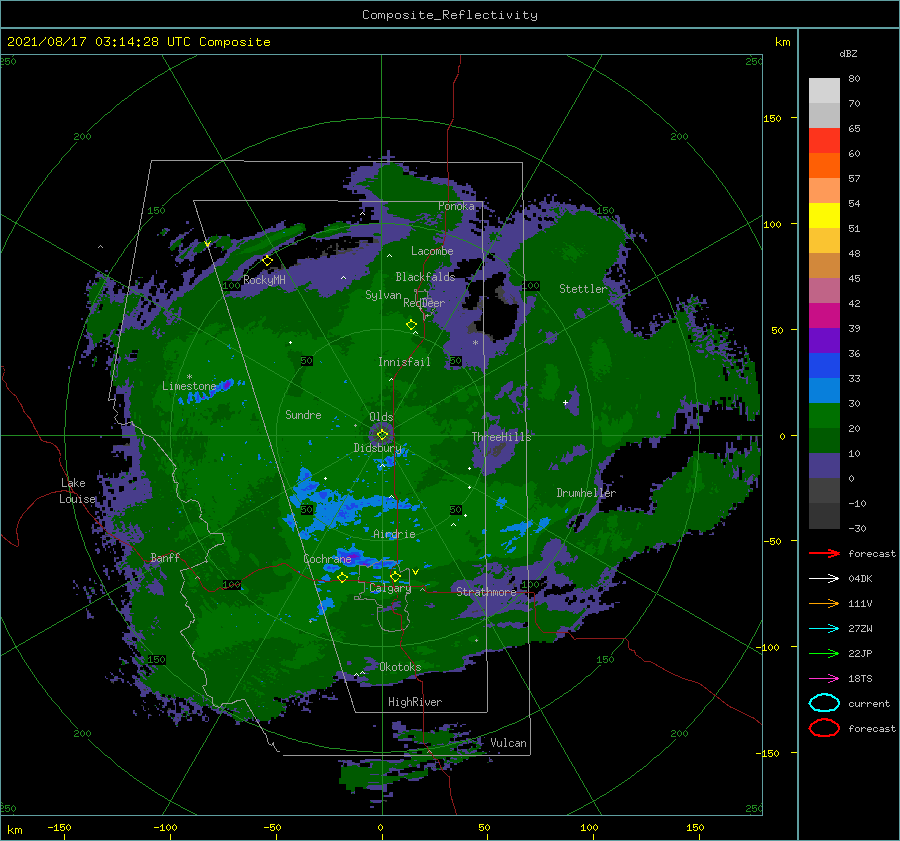Image resolution: width=900 pixels, height=841 pixels.
Task: Click the Sylvan label on map
Action: [383, 295]
